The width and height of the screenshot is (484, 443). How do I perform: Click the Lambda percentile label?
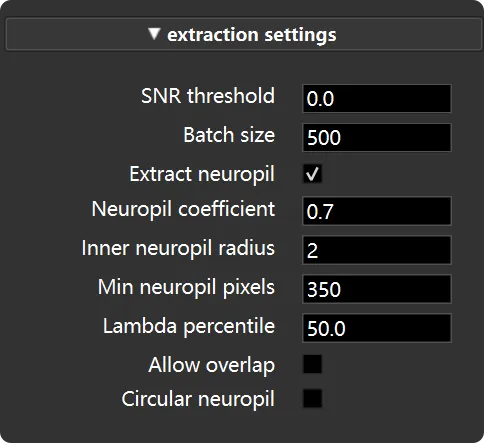click(x=189, y=326)
